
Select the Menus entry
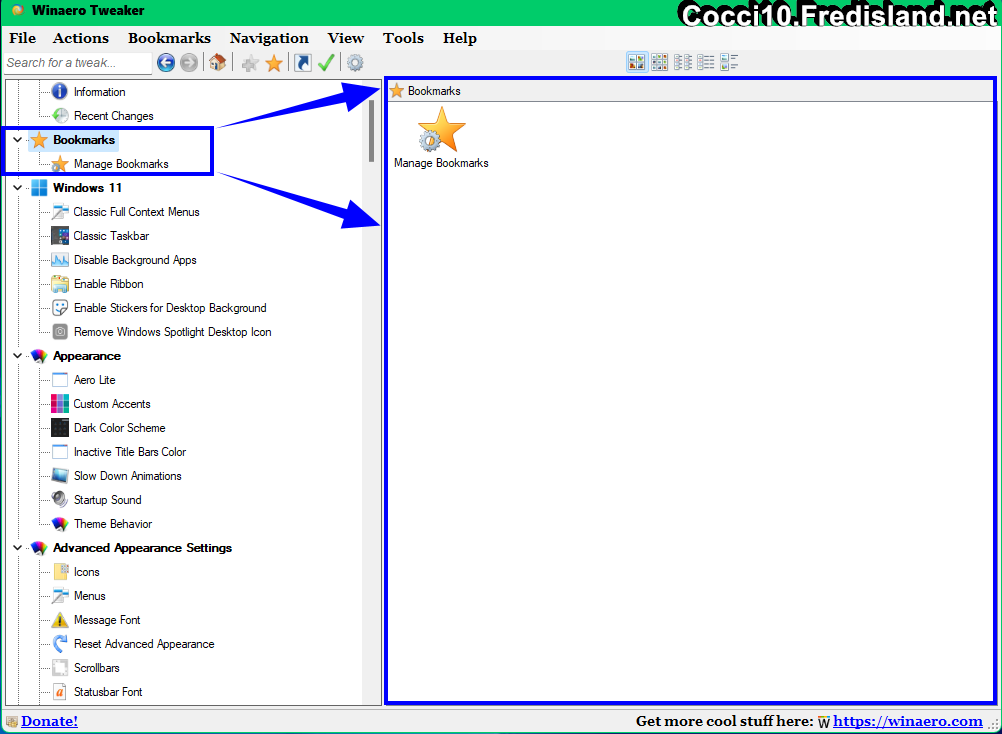(89, 596)
